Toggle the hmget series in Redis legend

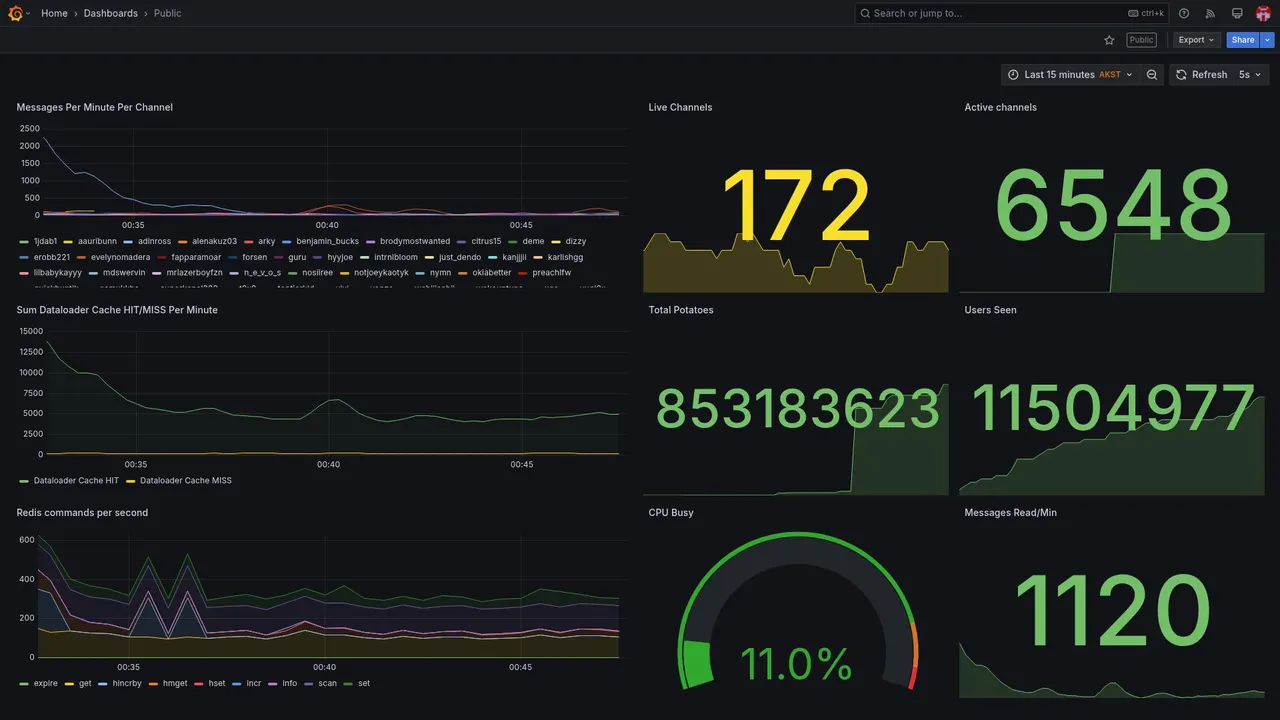click(x=175, y=683)
